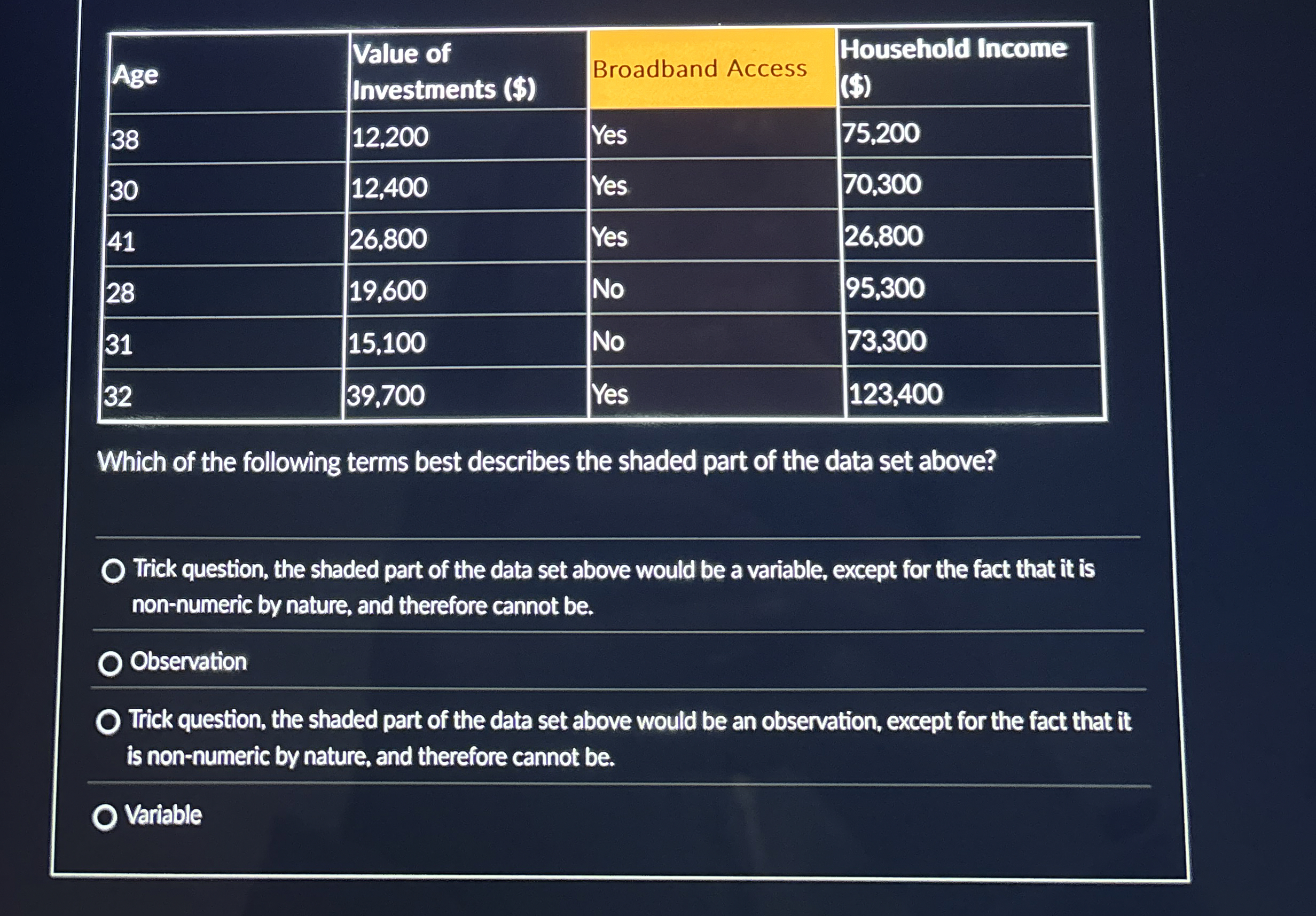
Task: Click the 123,400 household income cell
Action: click(x=974, y=393)
